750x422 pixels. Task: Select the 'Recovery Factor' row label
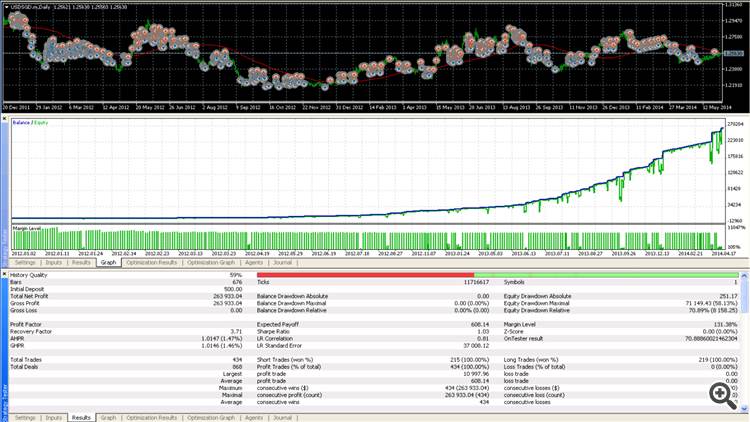(x=31, y=331)
